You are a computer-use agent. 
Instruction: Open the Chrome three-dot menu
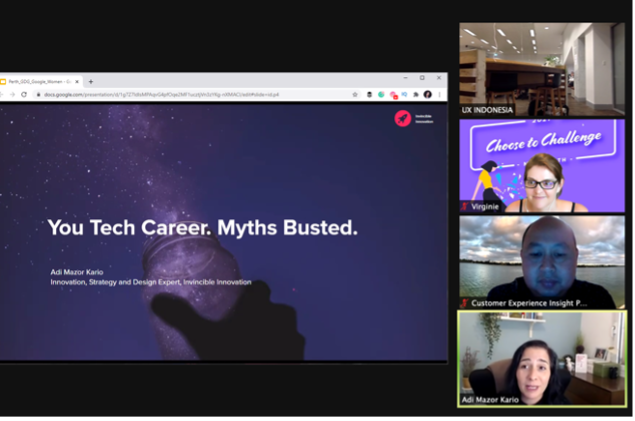click(440, 94)
